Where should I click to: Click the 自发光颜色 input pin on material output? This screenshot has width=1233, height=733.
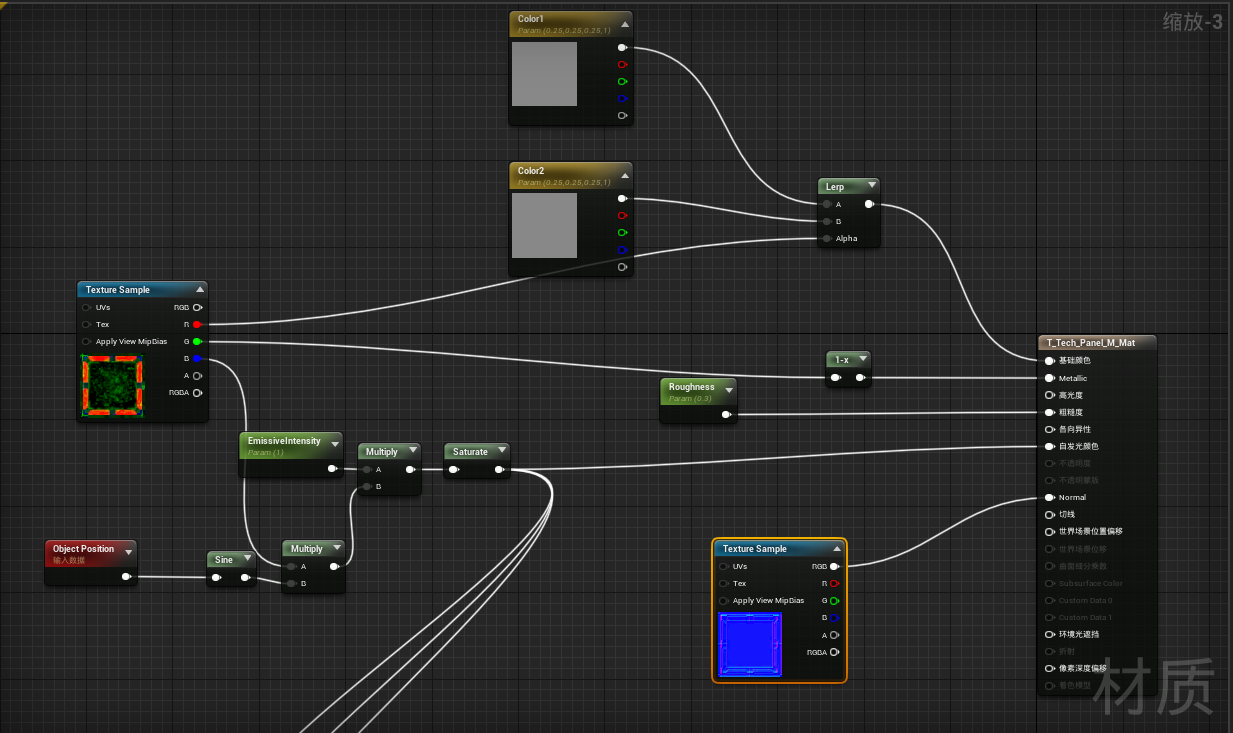[1049, 446]
